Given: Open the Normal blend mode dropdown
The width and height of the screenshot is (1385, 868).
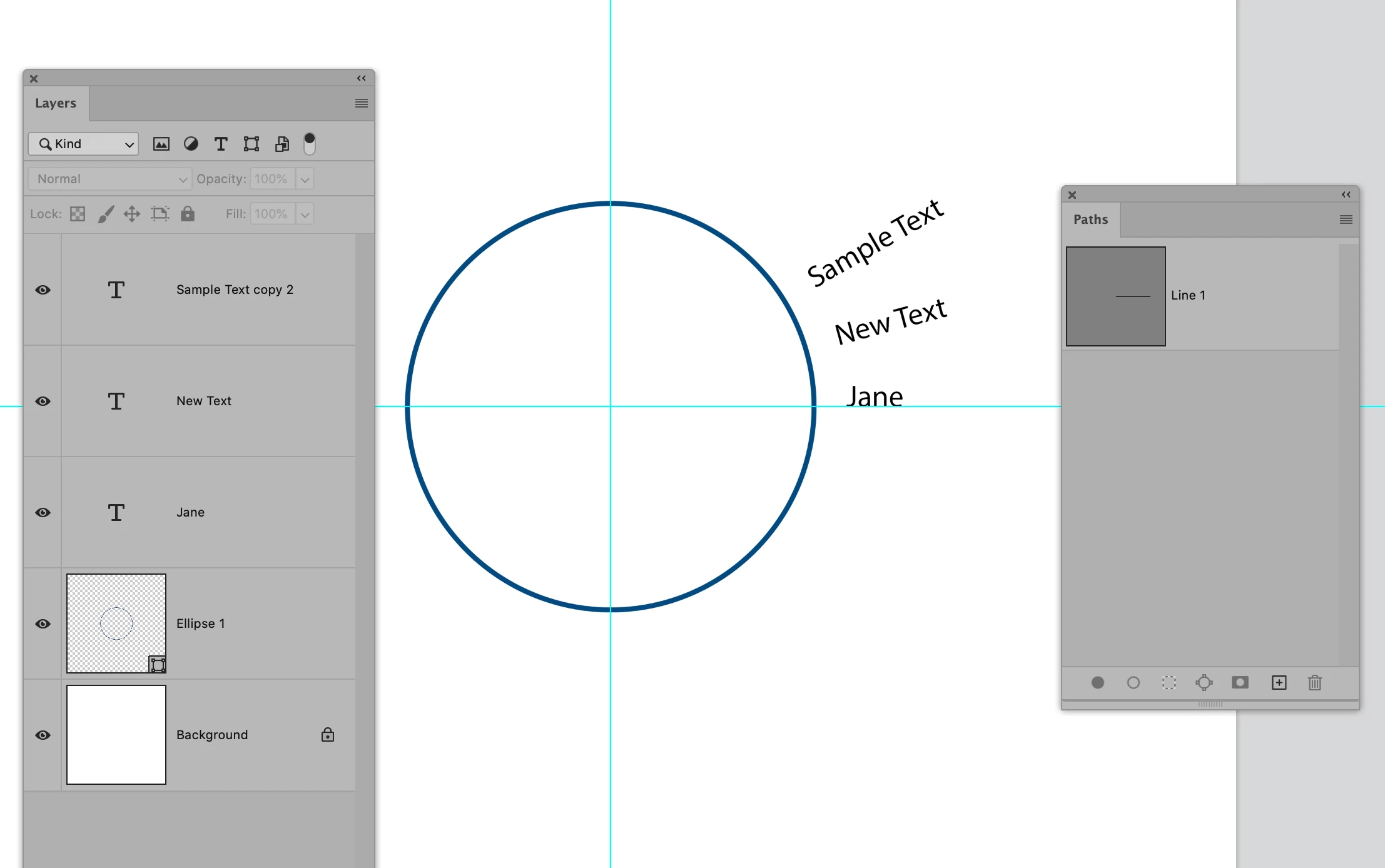Looking at the screenshot, I should coord(109,179).
